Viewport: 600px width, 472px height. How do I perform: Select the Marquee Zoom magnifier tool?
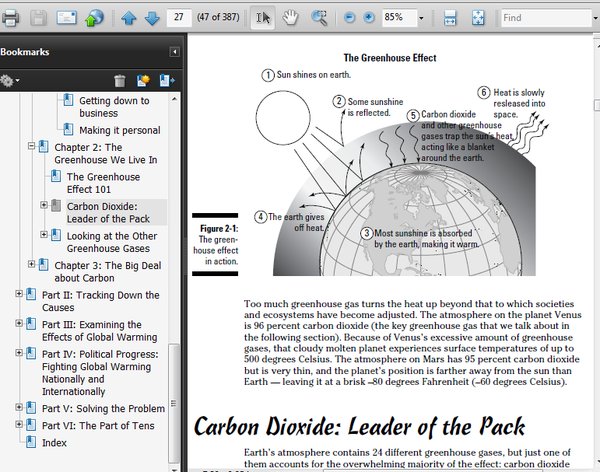pyautogui.click(x=320, y=18)
